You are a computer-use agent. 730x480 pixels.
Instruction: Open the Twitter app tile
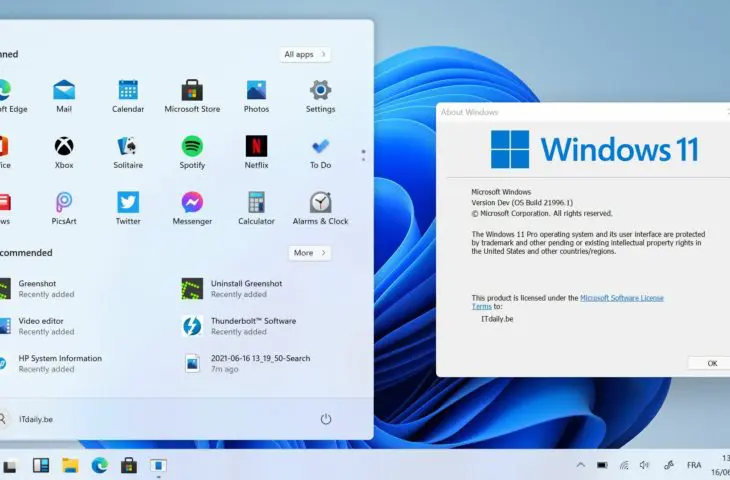[128, 209]
